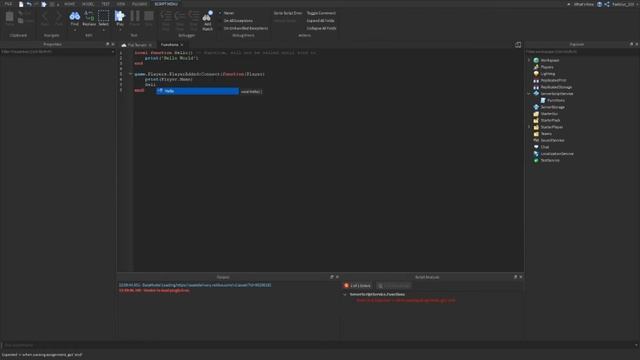Switch to the first script editor tab
The image size is (640, 360).
click(137, 45)
